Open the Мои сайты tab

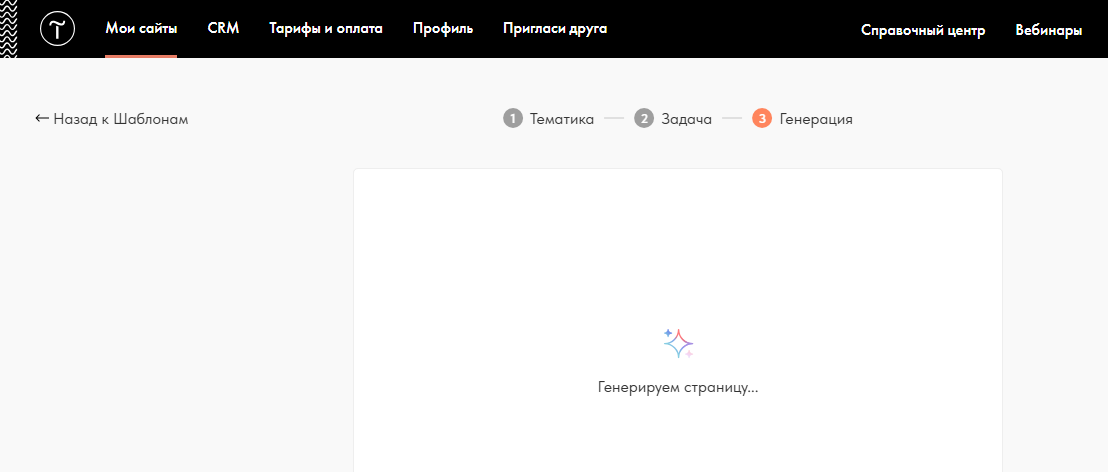[x=141, y=29]
